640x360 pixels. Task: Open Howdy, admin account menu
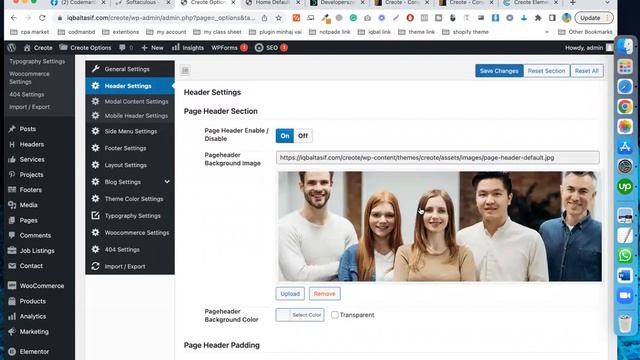pyautogui.click(x=589, y=48)
